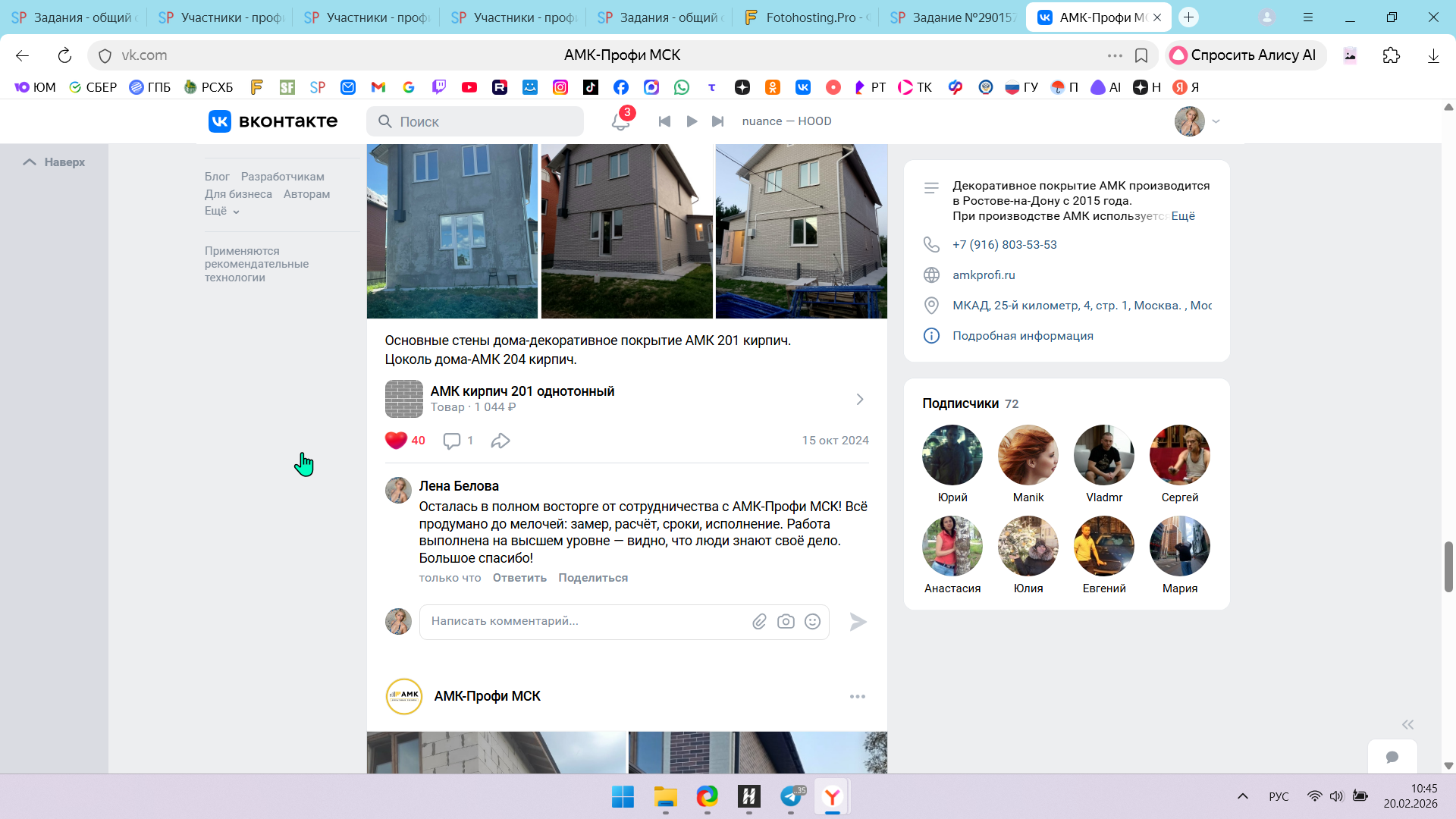Viewport: 1456px width, 819px height.
Task: Open amkprofi.ru website link
Action: pyautogui.click(x=984, y=275)
